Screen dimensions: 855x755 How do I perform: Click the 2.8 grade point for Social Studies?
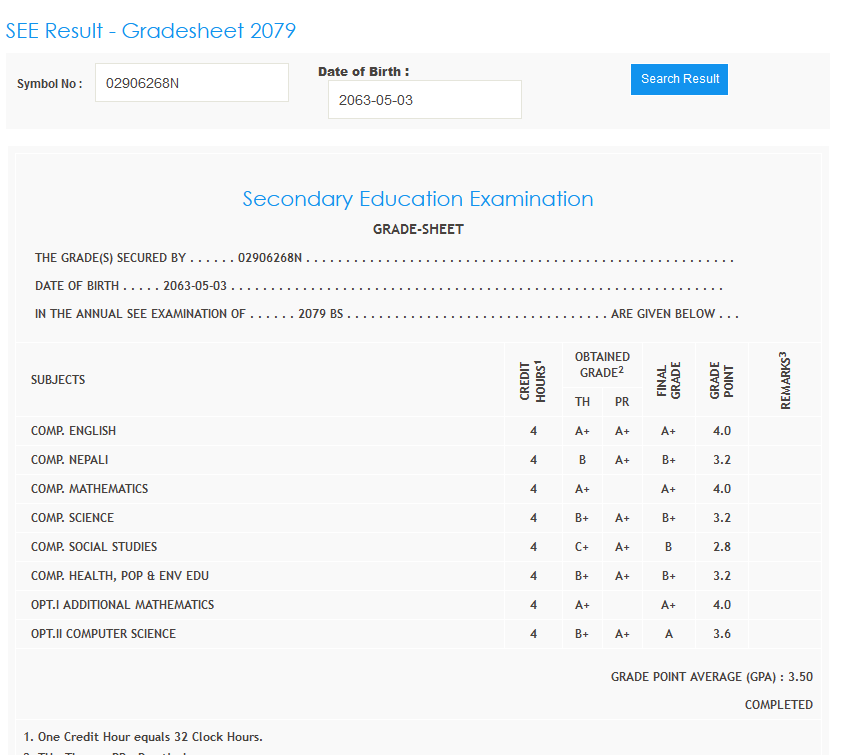(721, 547)
